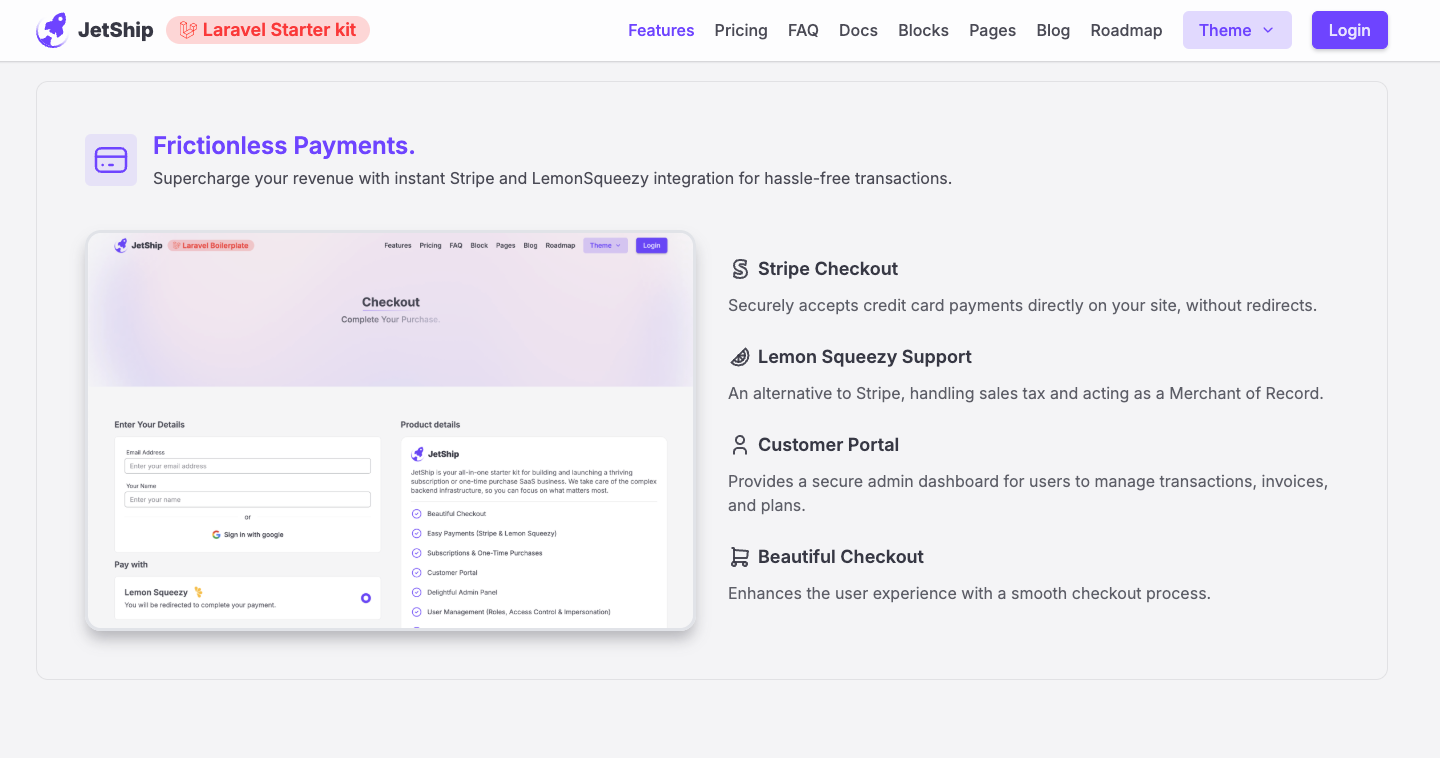Click 'Enhances the user experience' description

[969, 594]
